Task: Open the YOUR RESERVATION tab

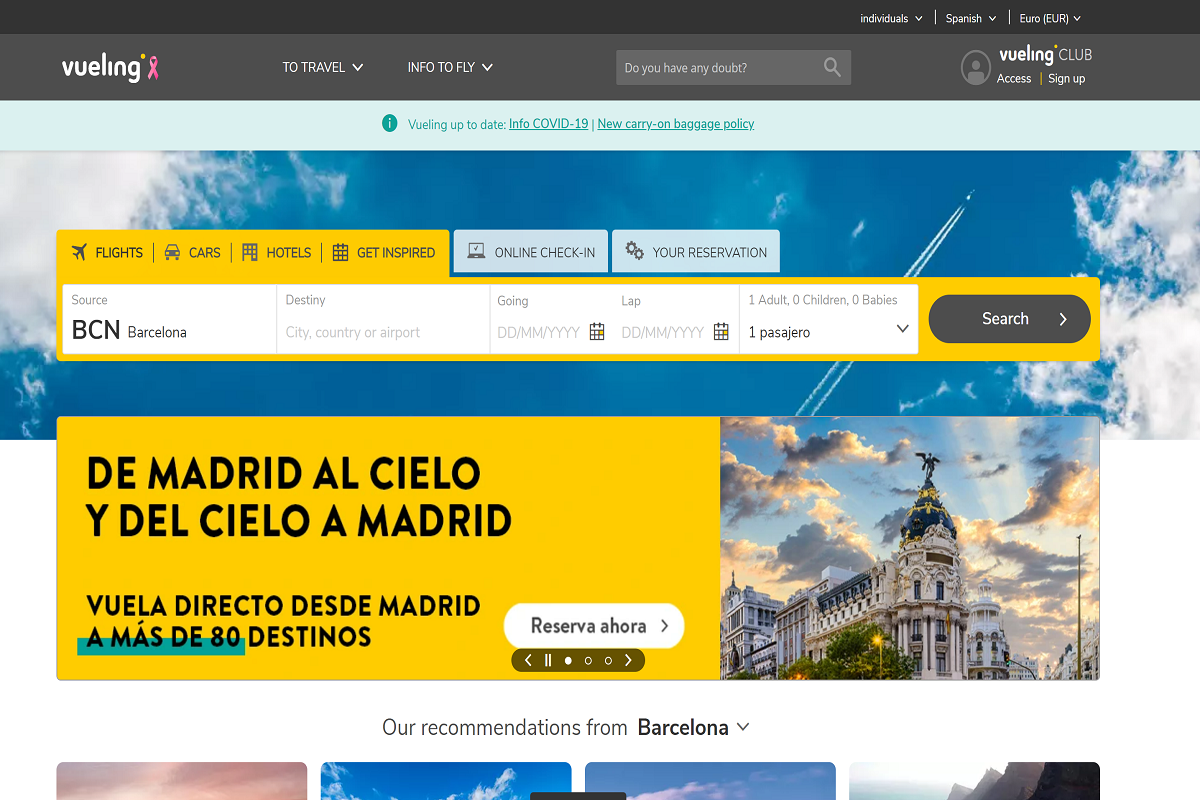Action: [696, 251]
